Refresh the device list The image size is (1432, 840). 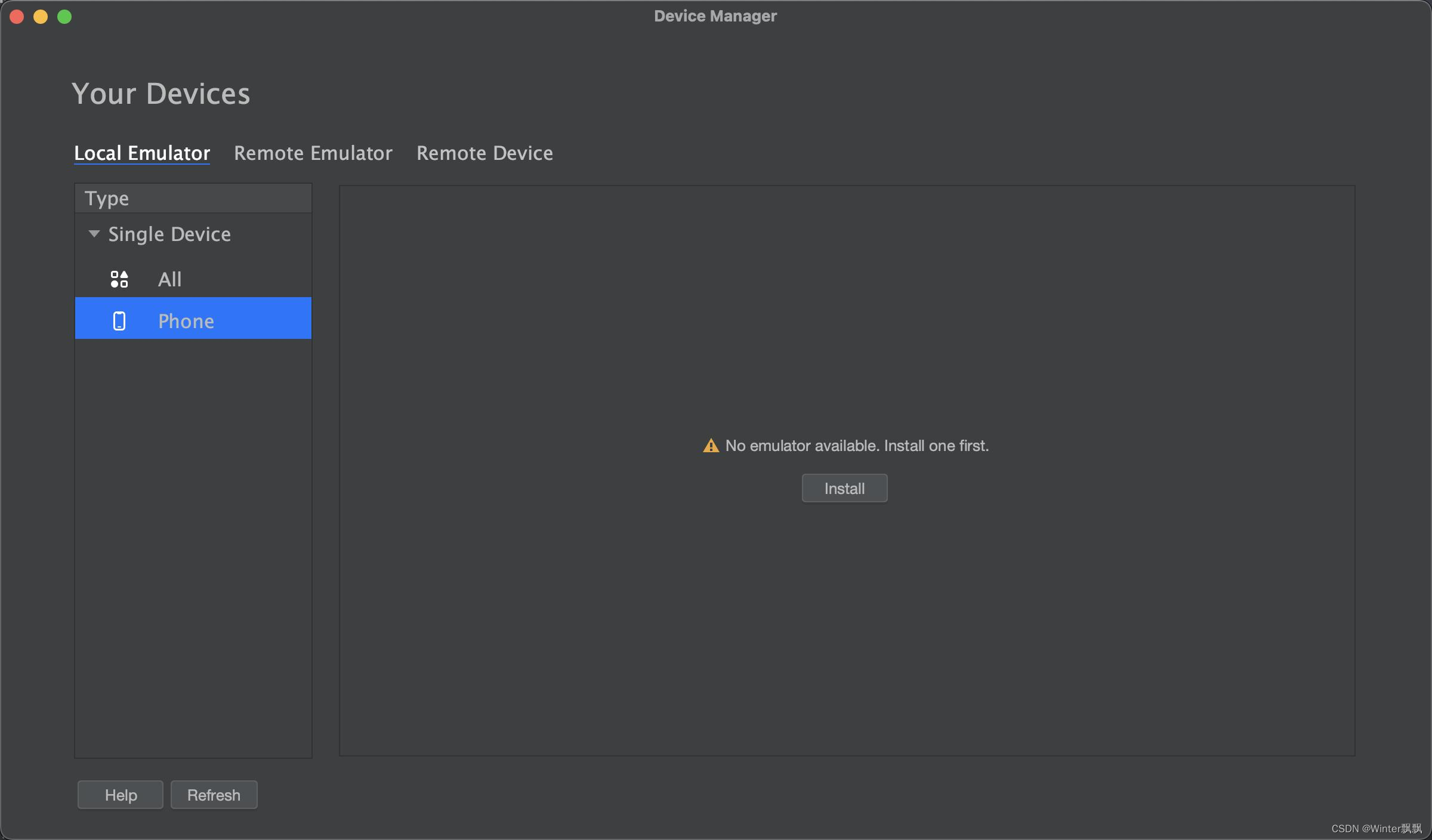(x=214, y=795)
